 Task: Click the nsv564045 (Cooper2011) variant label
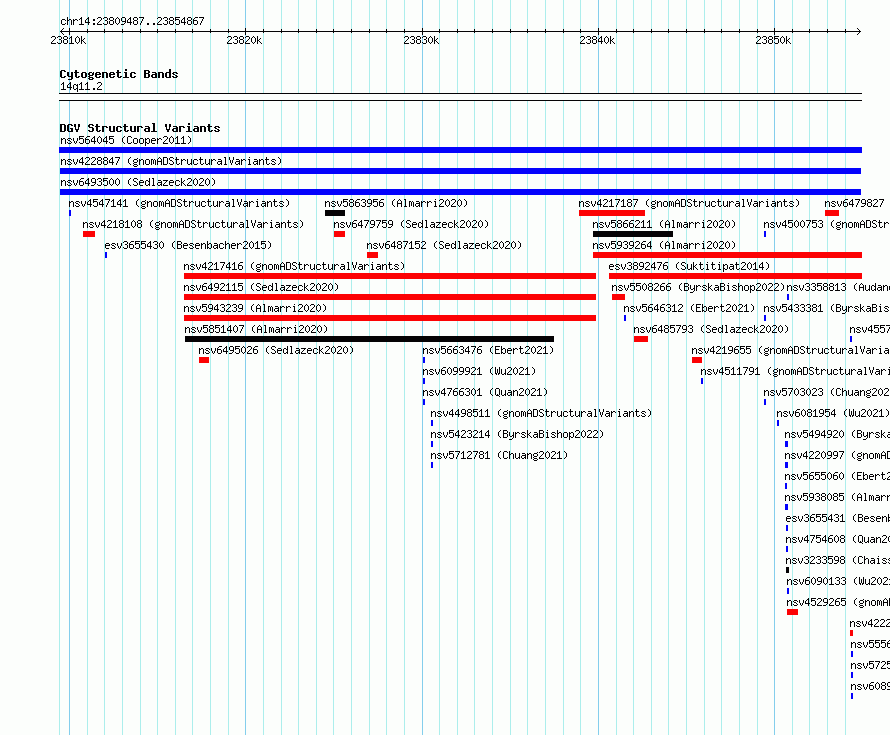[126, 140]
